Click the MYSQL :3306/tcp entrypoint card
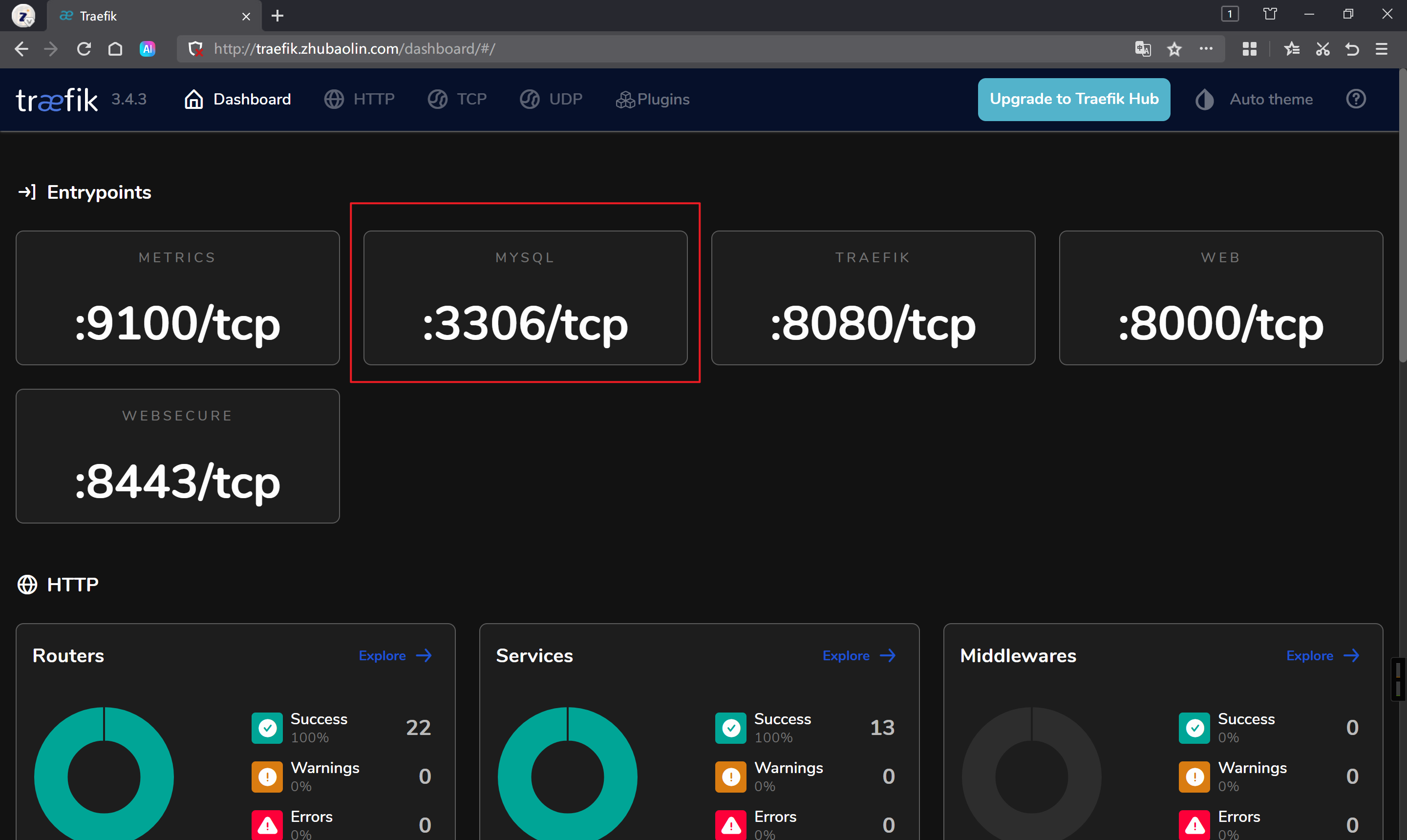This screenshot has height=840, width=1407. point(525,298)
